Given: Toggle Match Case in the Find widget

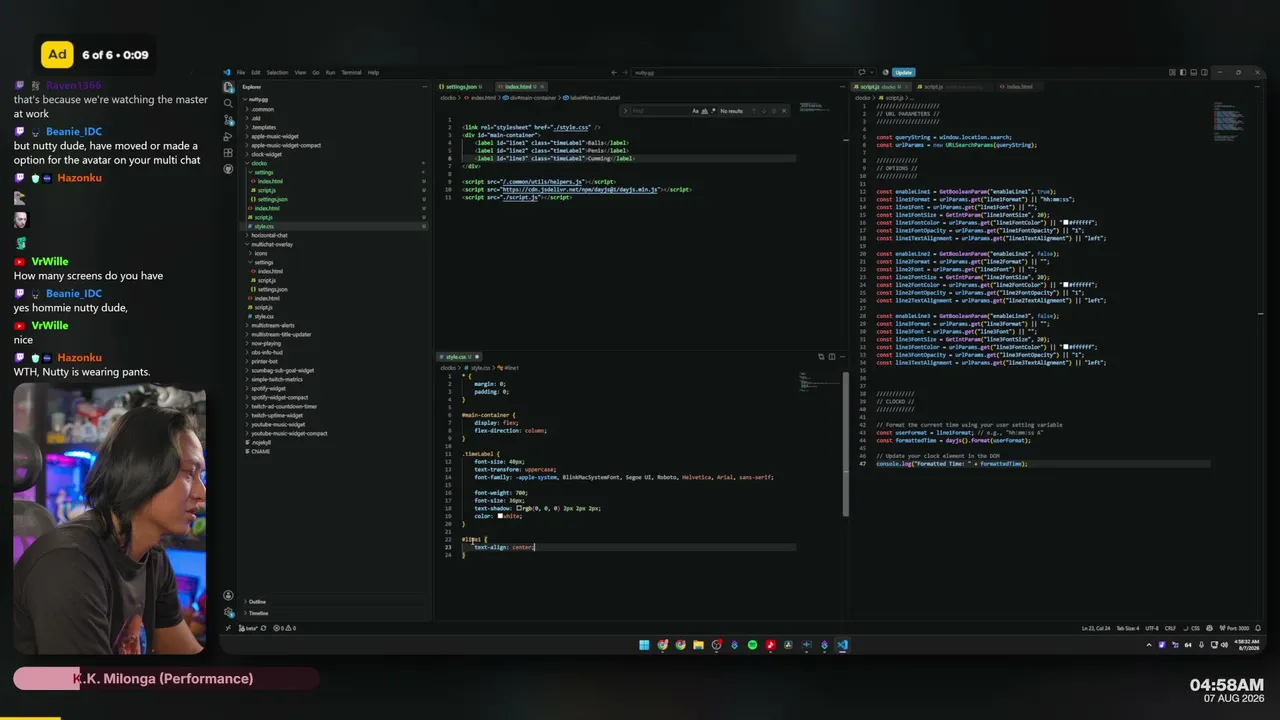Looking at the screenshot, I should (695, 110).
